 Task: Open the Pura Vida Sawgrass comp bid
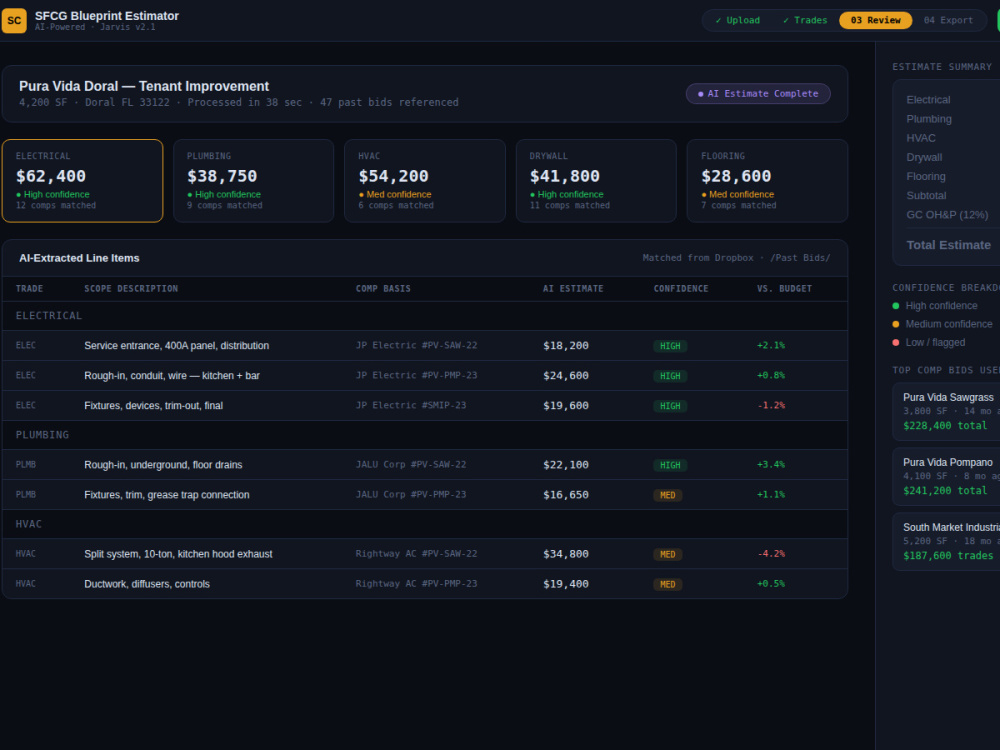946,411
